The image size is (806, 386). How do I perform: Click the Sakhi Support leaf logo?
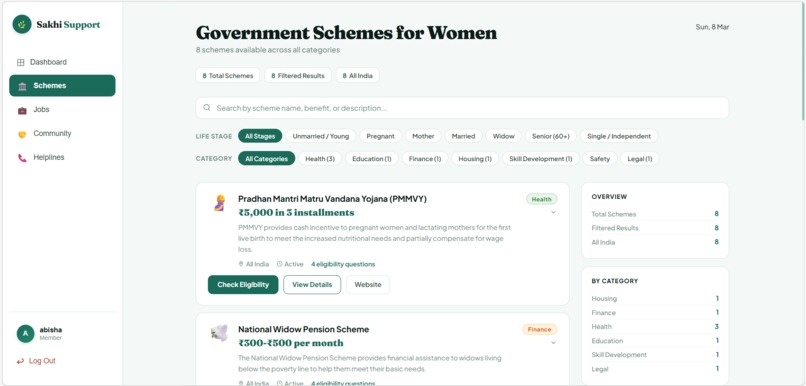click(x=22, y=25)
